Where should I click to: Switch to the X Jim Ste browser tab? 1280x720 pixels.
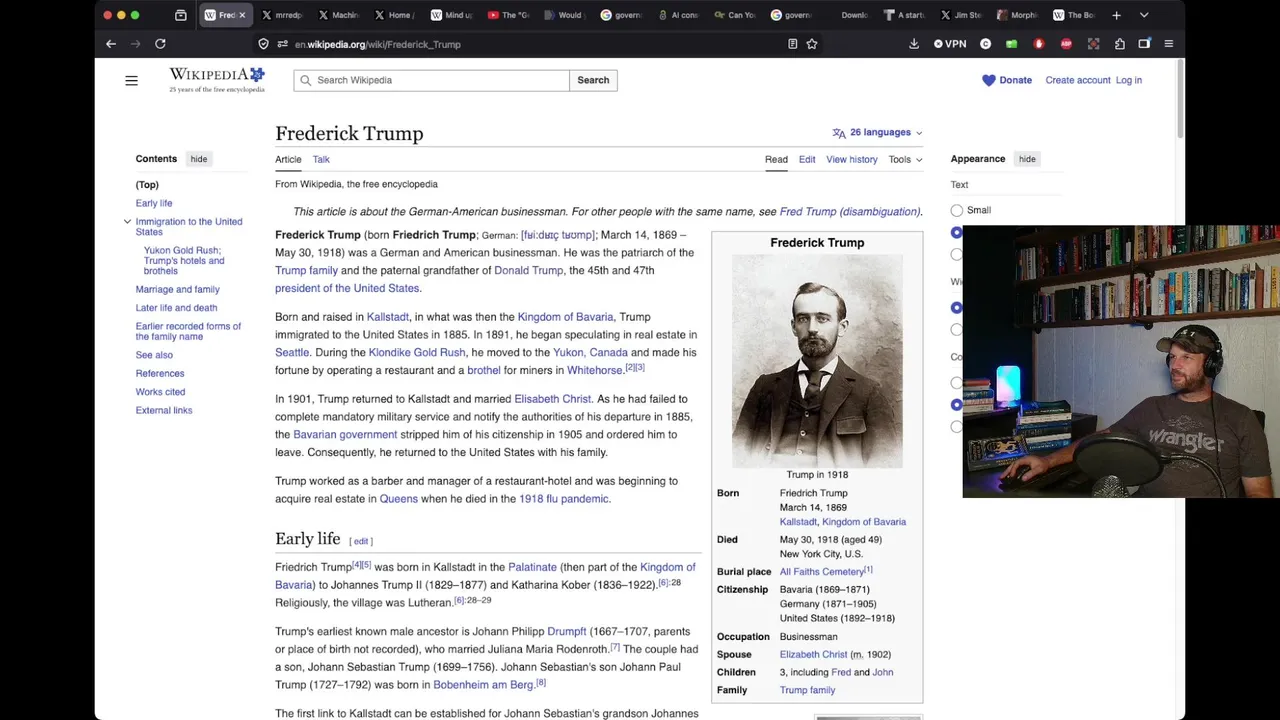pyautogui.click(x=963, y=15)
